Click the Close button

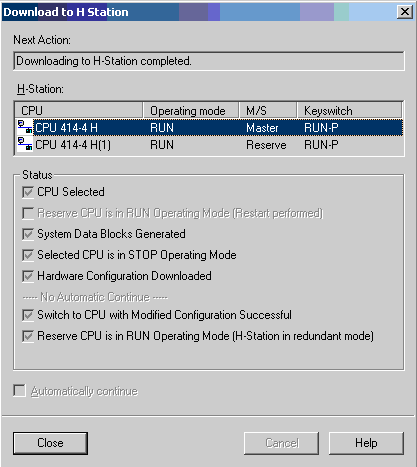pyautogui.click(x=50, y=443)
